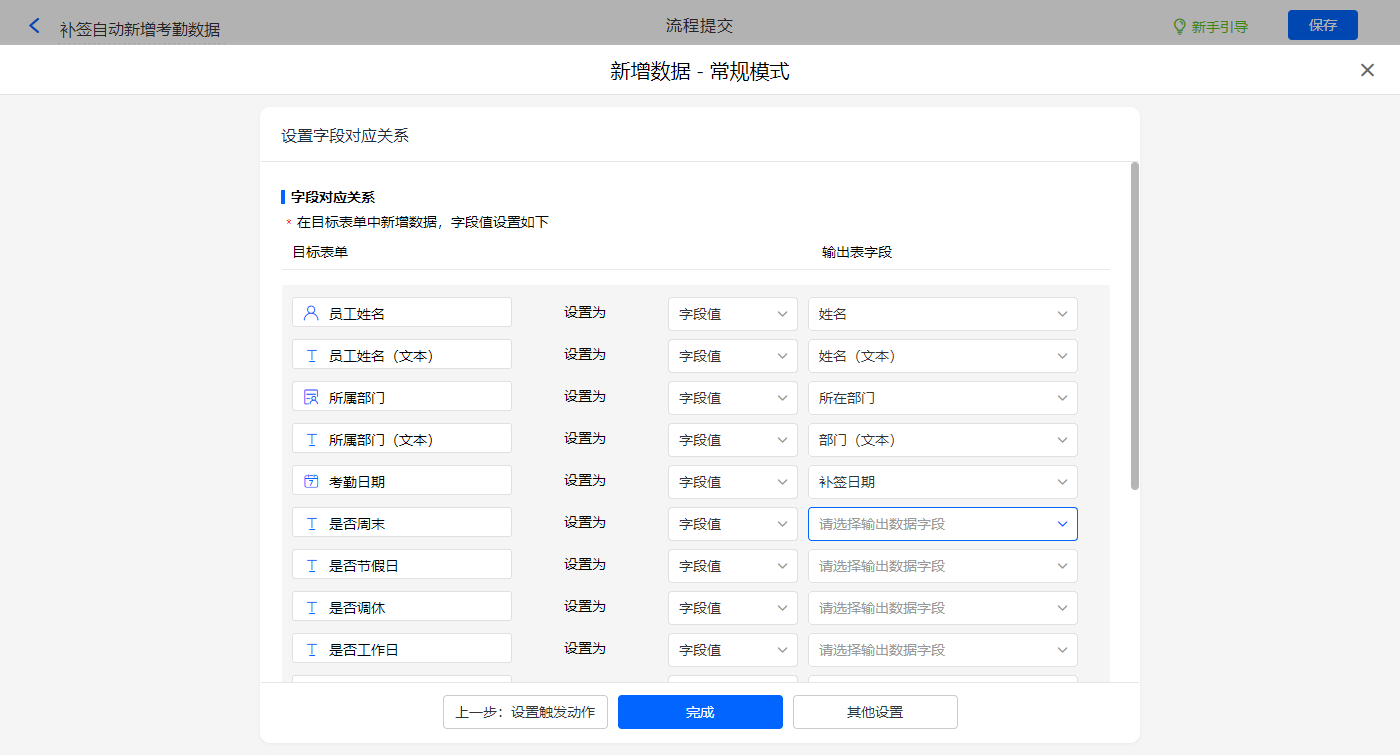Click the department icon beside 所属部门
Viewport: 1400px width, 755px height.
coord(311,397)
